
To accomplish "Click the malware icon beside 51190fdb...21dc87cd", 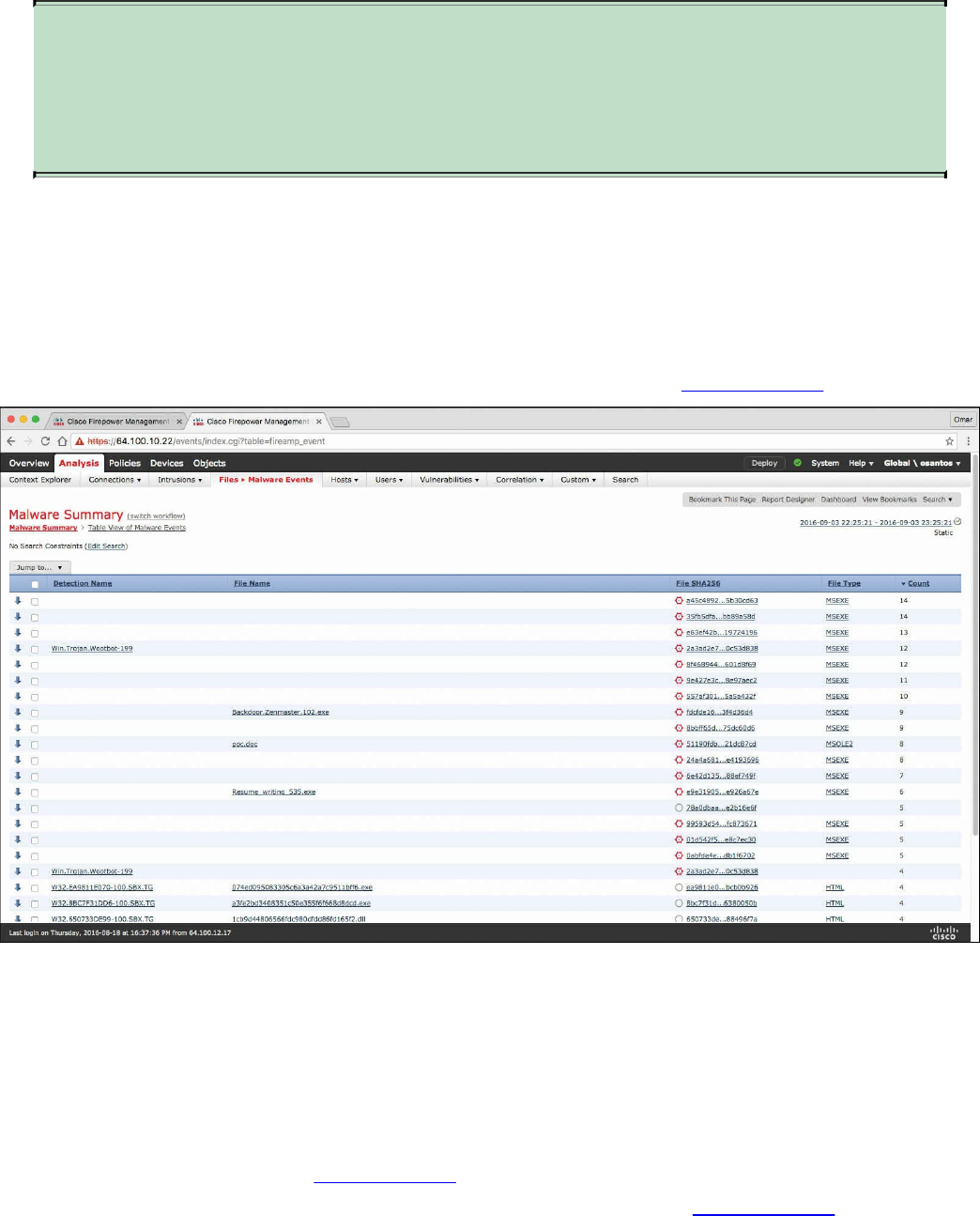I will click(x=679, y=744).
